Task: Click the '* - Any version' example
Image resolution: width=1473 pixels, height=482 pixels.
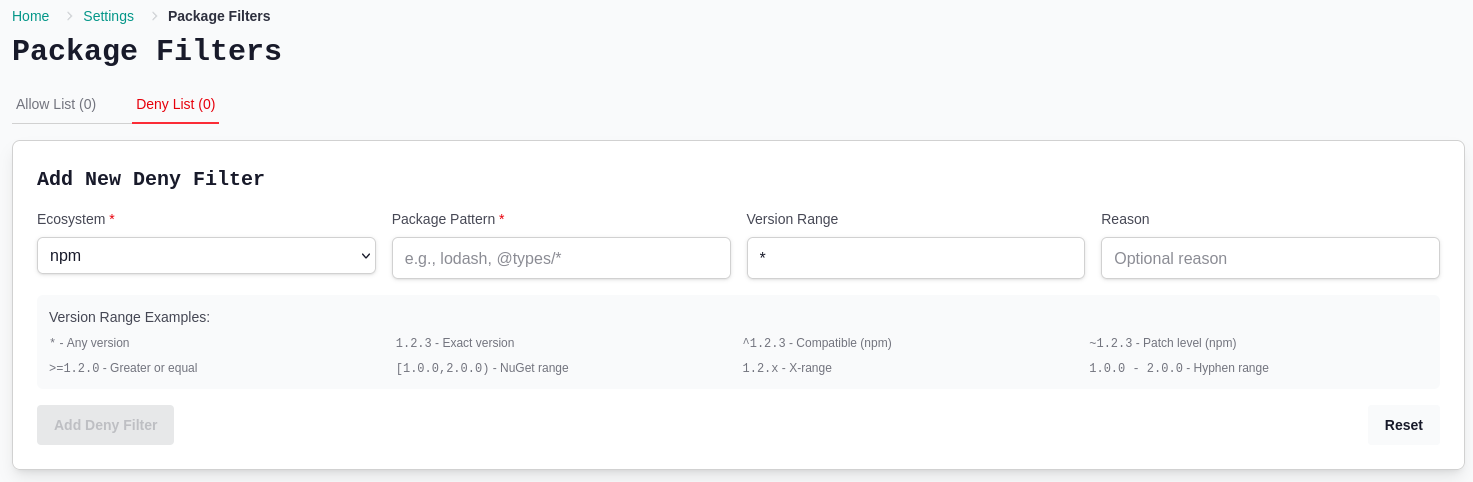Action: [x=89, y=343]
